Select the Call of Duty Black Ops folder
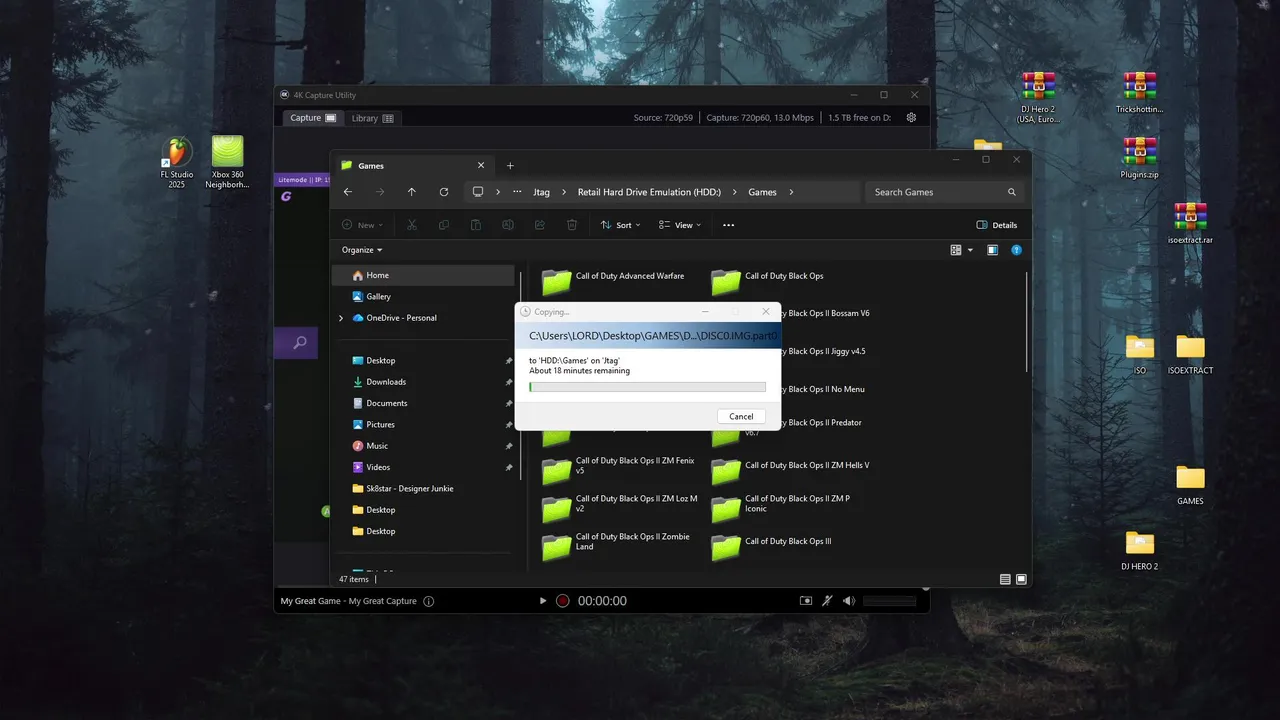Viewport: 1280px width, 720px height. pos(767,282)
